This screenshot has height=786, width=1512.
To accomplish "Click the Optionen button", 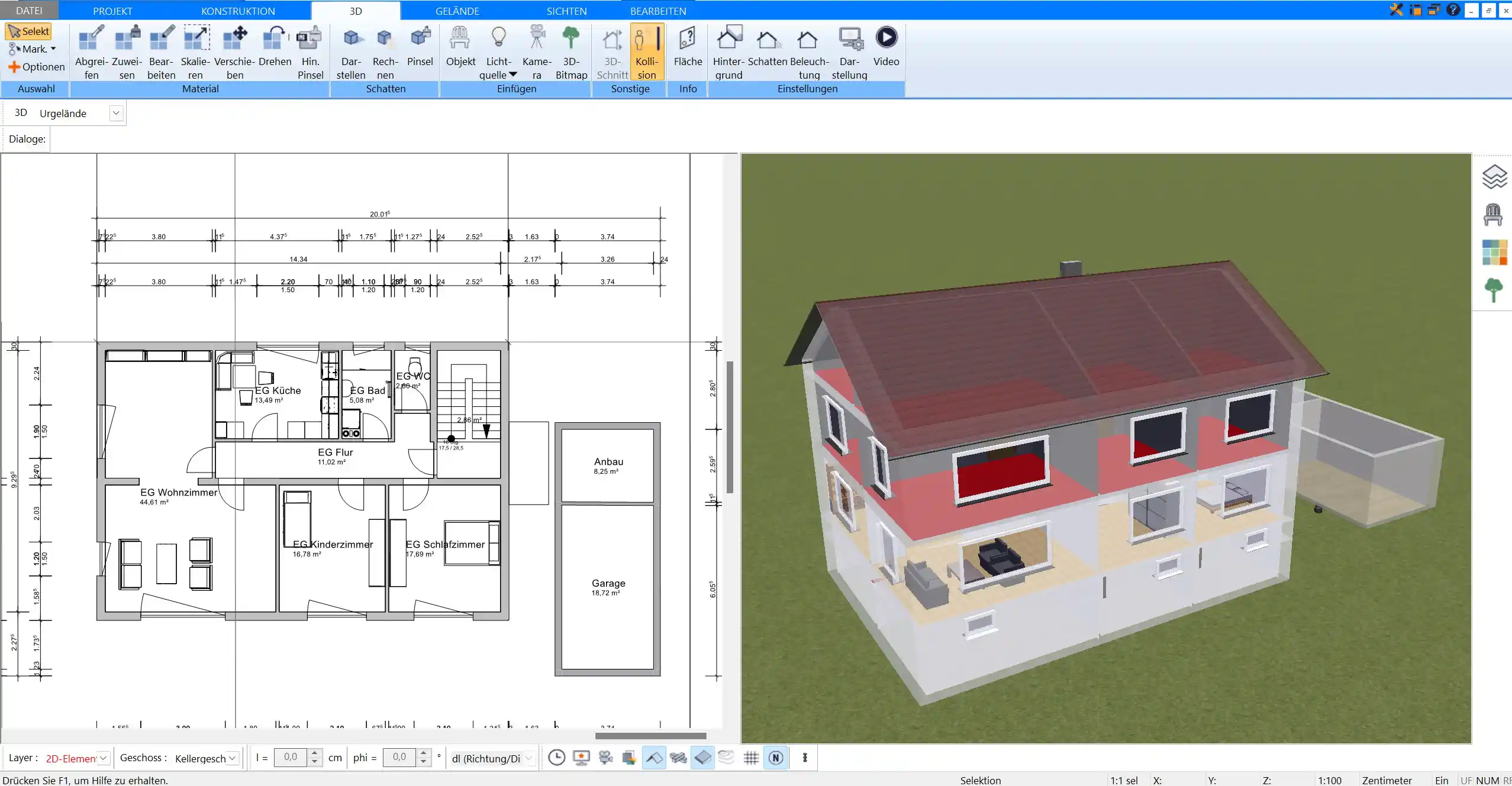I will coord(36,67).
